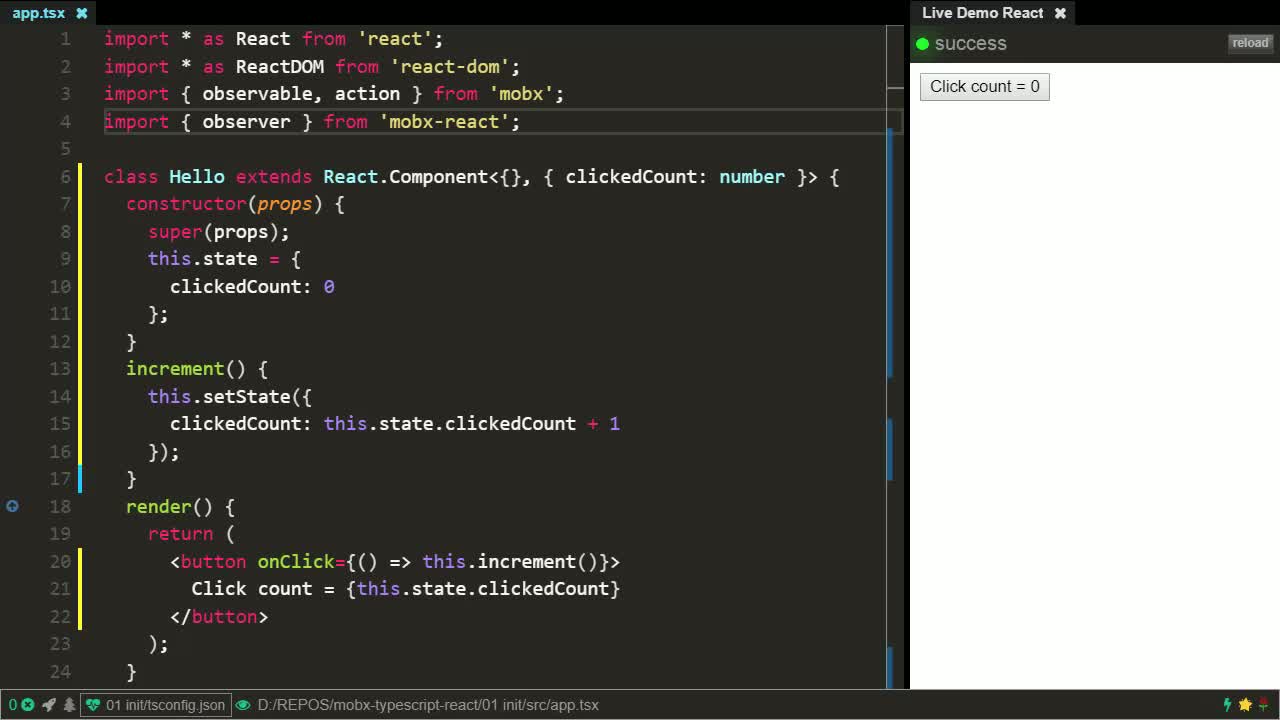Screen dimensions: 1280x720
Task: Click the 'Click count = 0' button
Action: click(x=984, y=86)
